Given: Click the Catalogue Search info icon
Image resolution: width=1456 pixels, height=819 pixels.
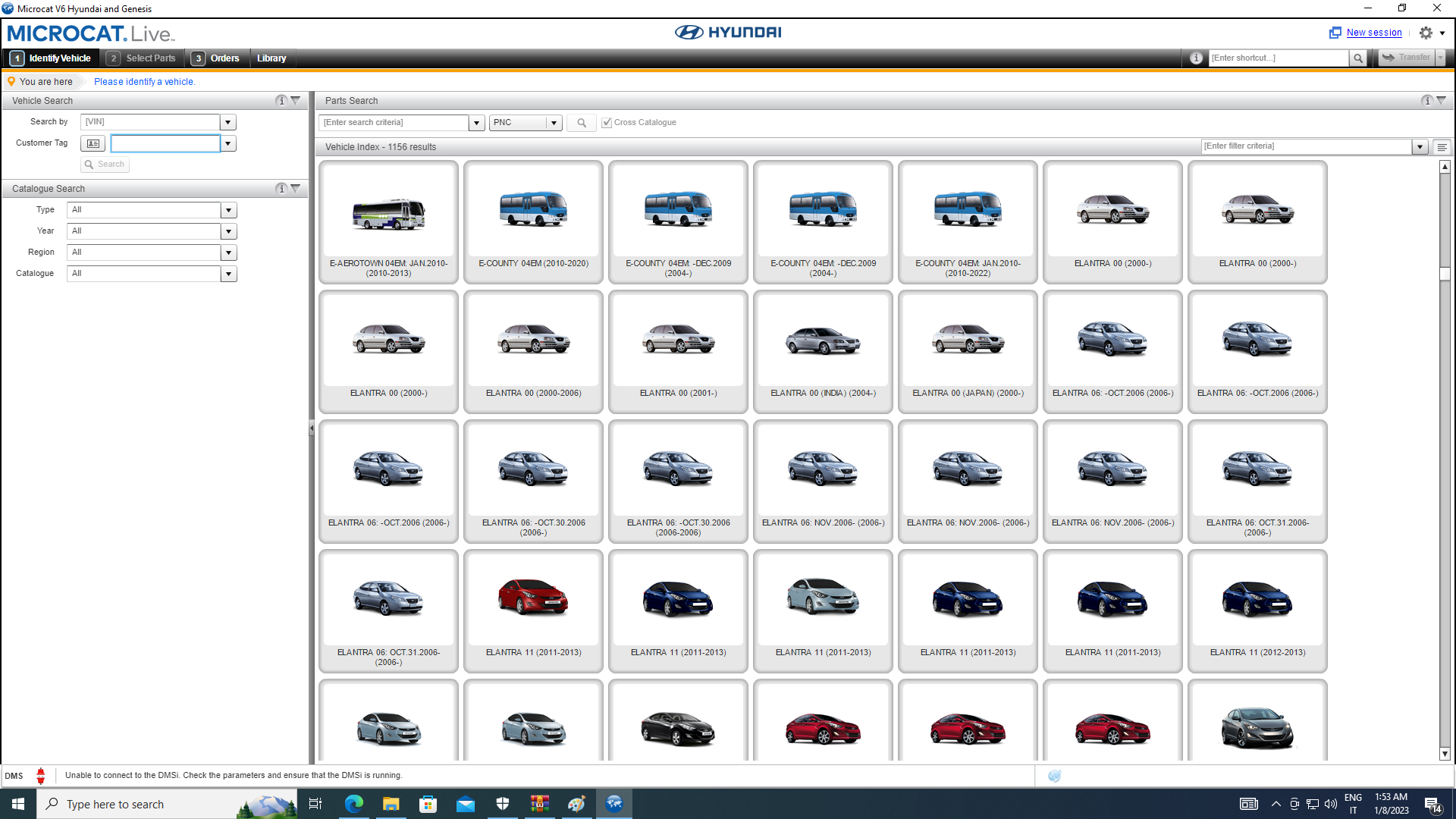Looking at the screenshot, I should [x=281, y=189].
